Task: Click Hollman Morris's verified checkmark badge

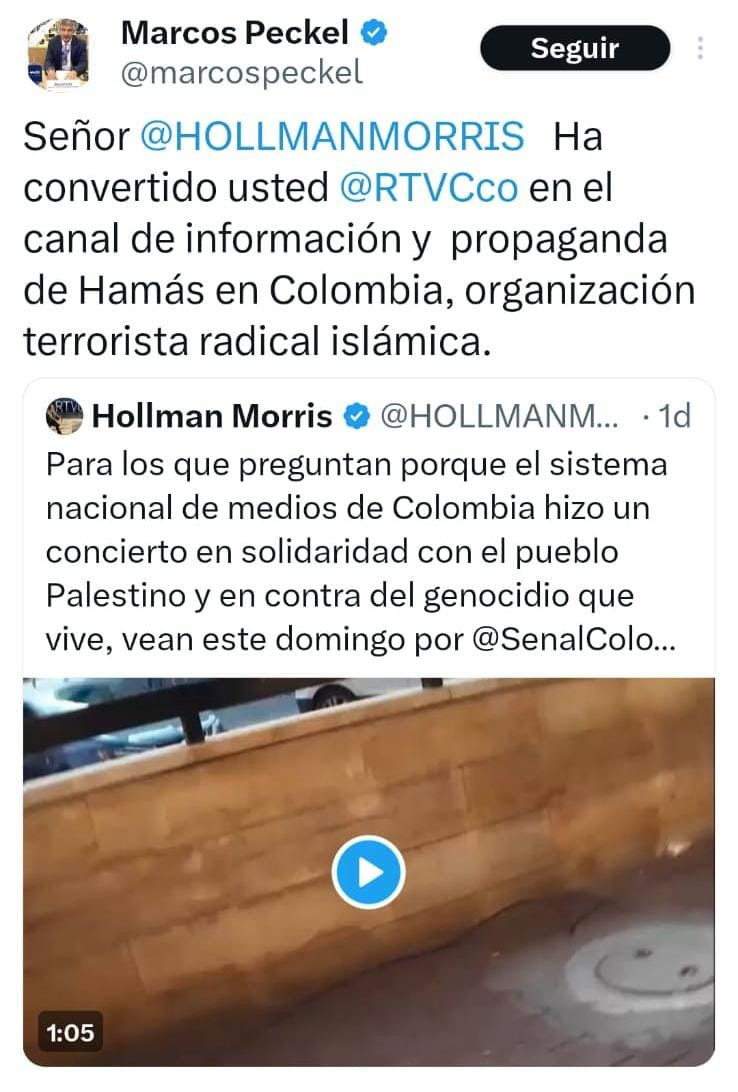Action: pos(357,416)
